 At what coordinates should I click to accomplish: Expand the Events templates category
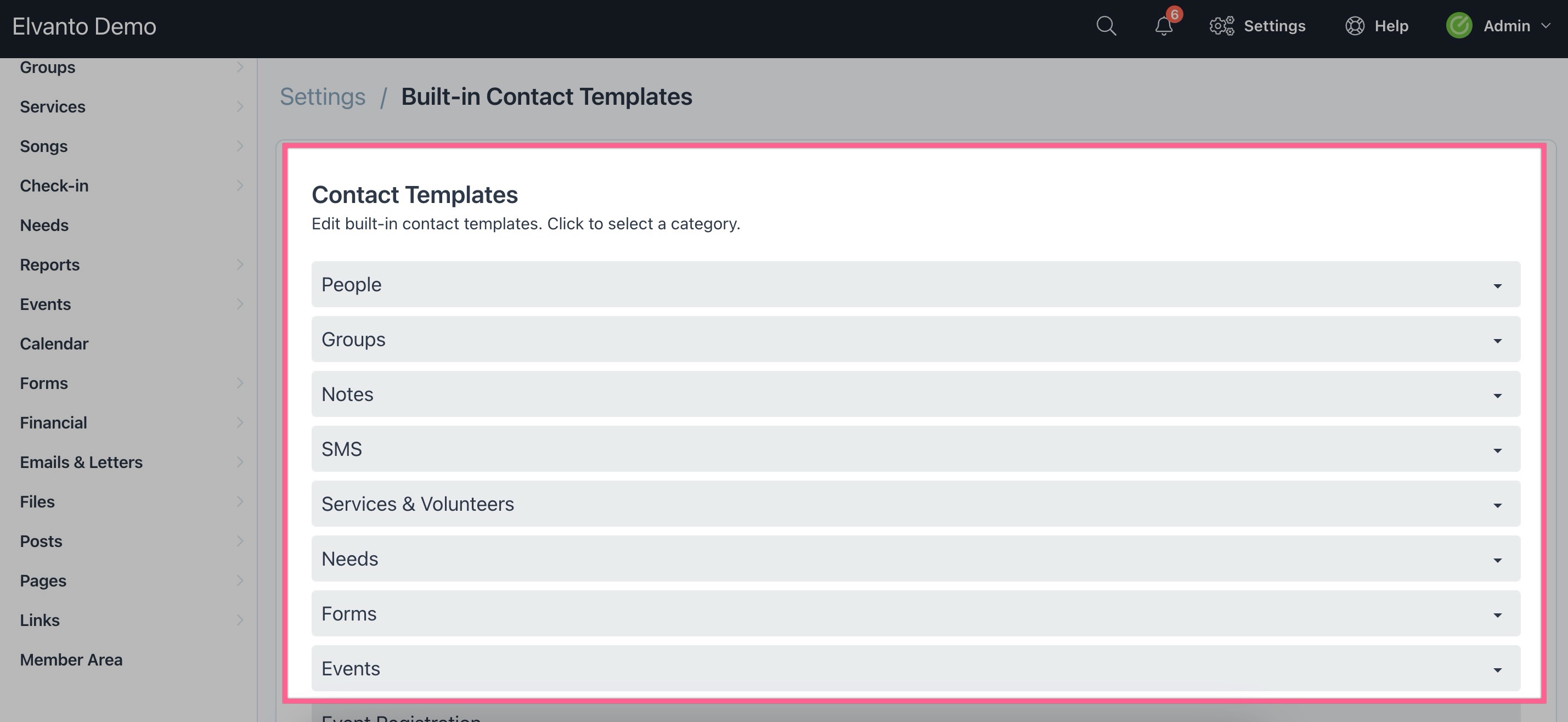914,668
